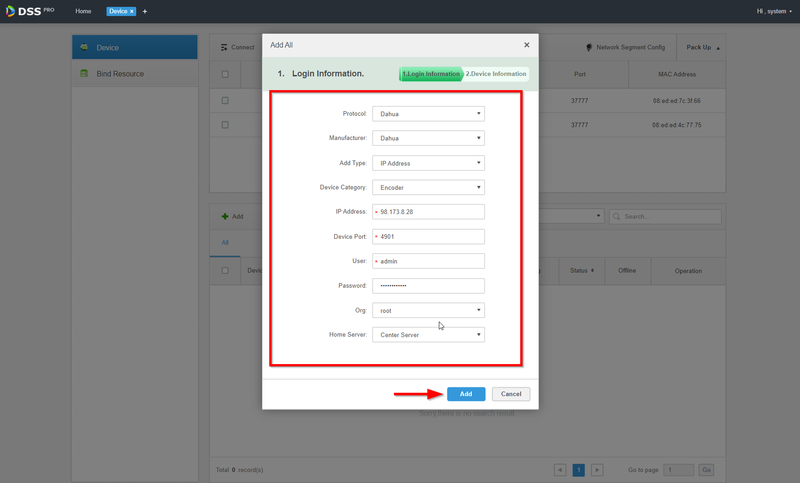Click the Connect toolbar button

(x=238, y=47)
